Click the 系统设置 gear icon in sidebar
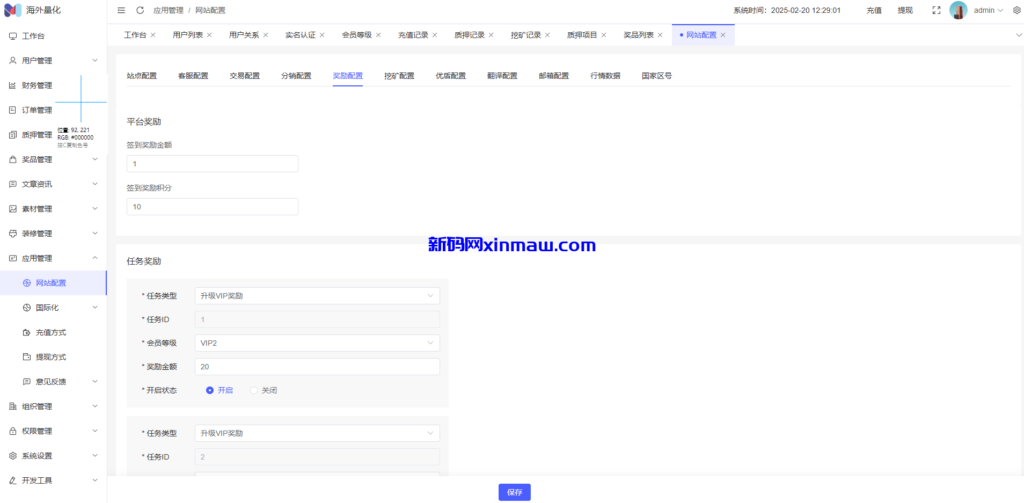This screenshot has height=503, width=1024. click(x=12, y=456)
